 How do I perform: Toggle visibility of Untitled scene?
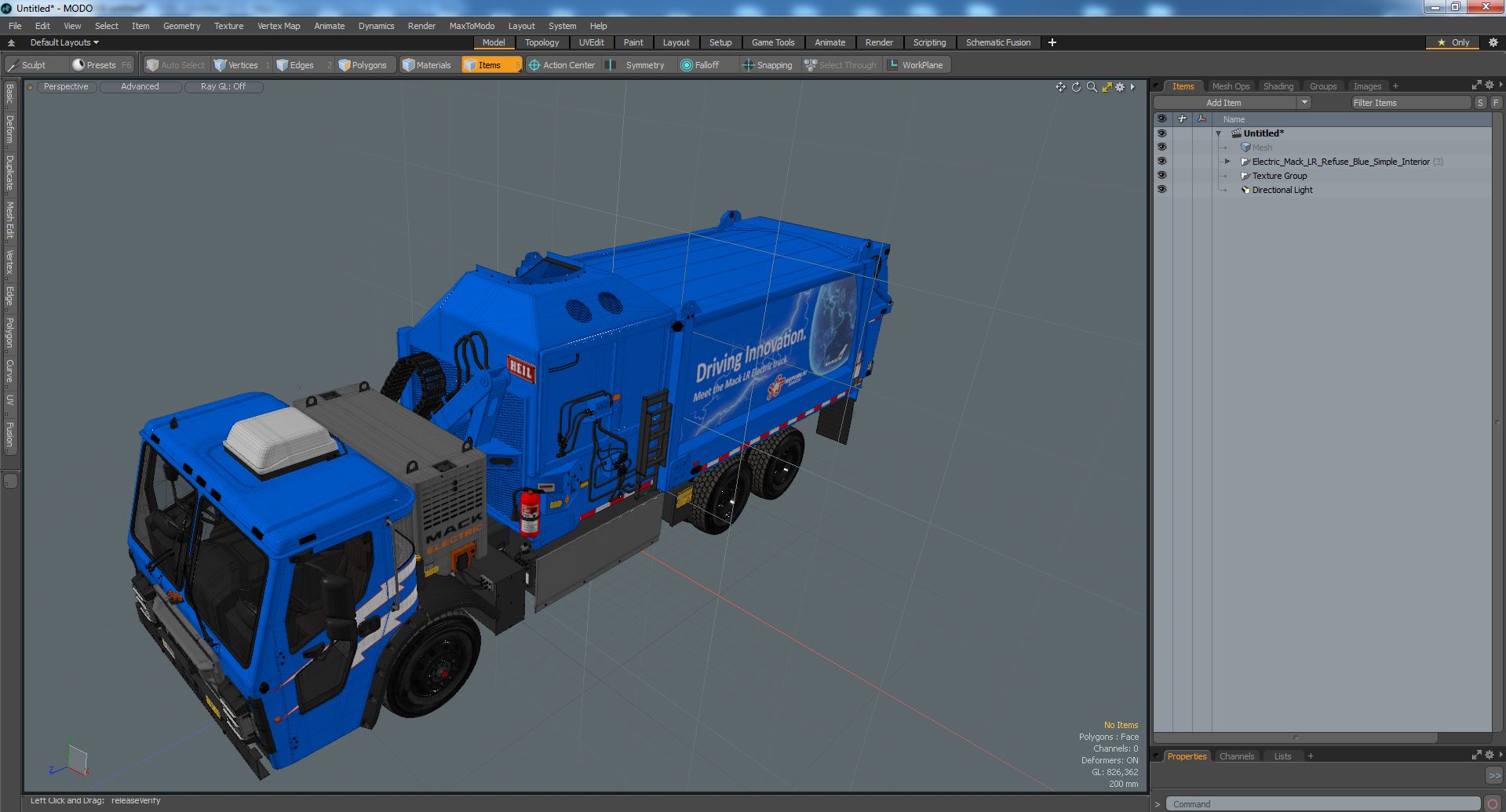point(1161,133)
